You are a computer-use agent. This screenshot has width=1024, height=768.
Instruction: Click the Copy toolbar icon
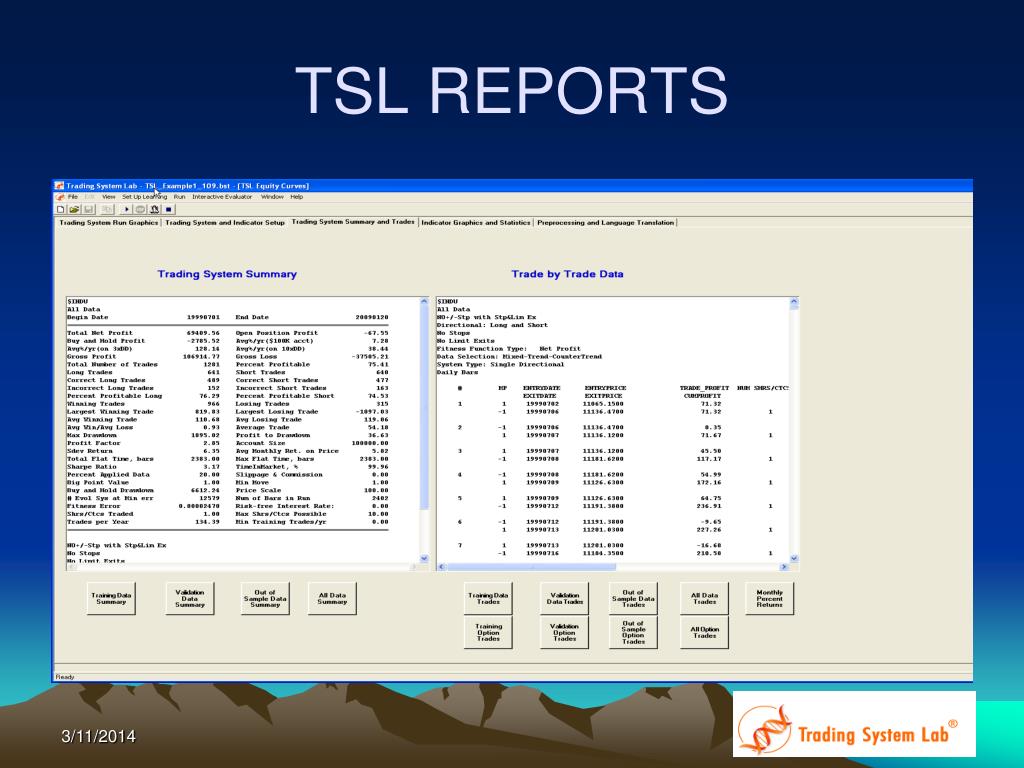pos(107,210)
